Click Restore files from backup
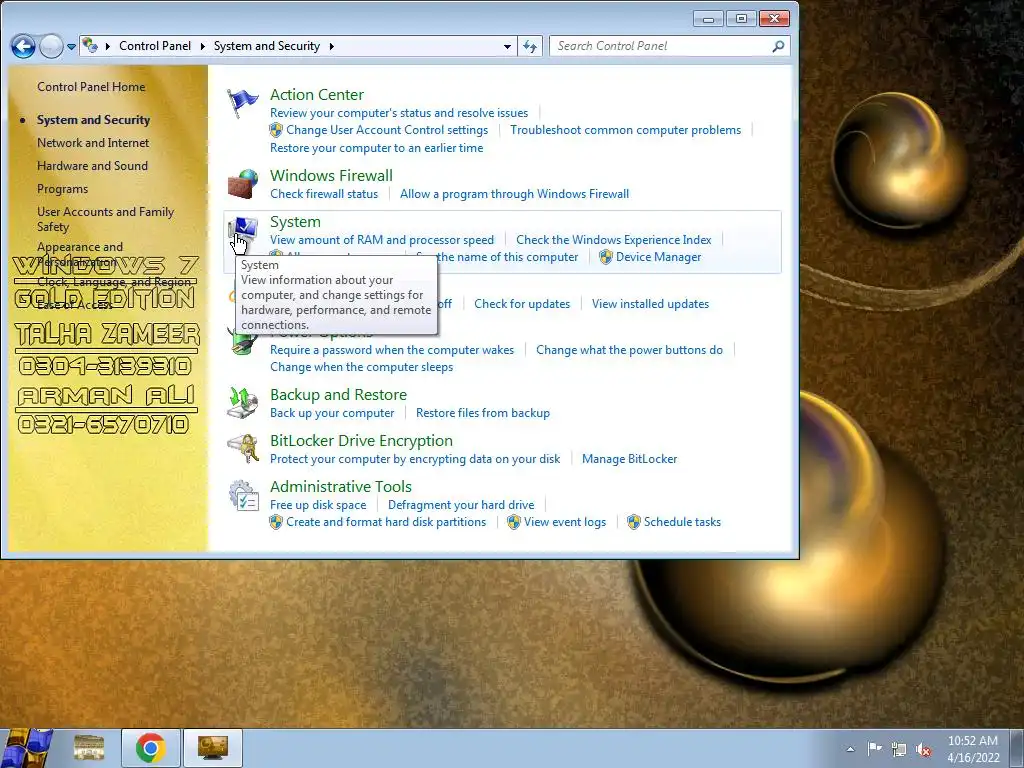Viewport: 1024px width, 768px height. (483, 413)
